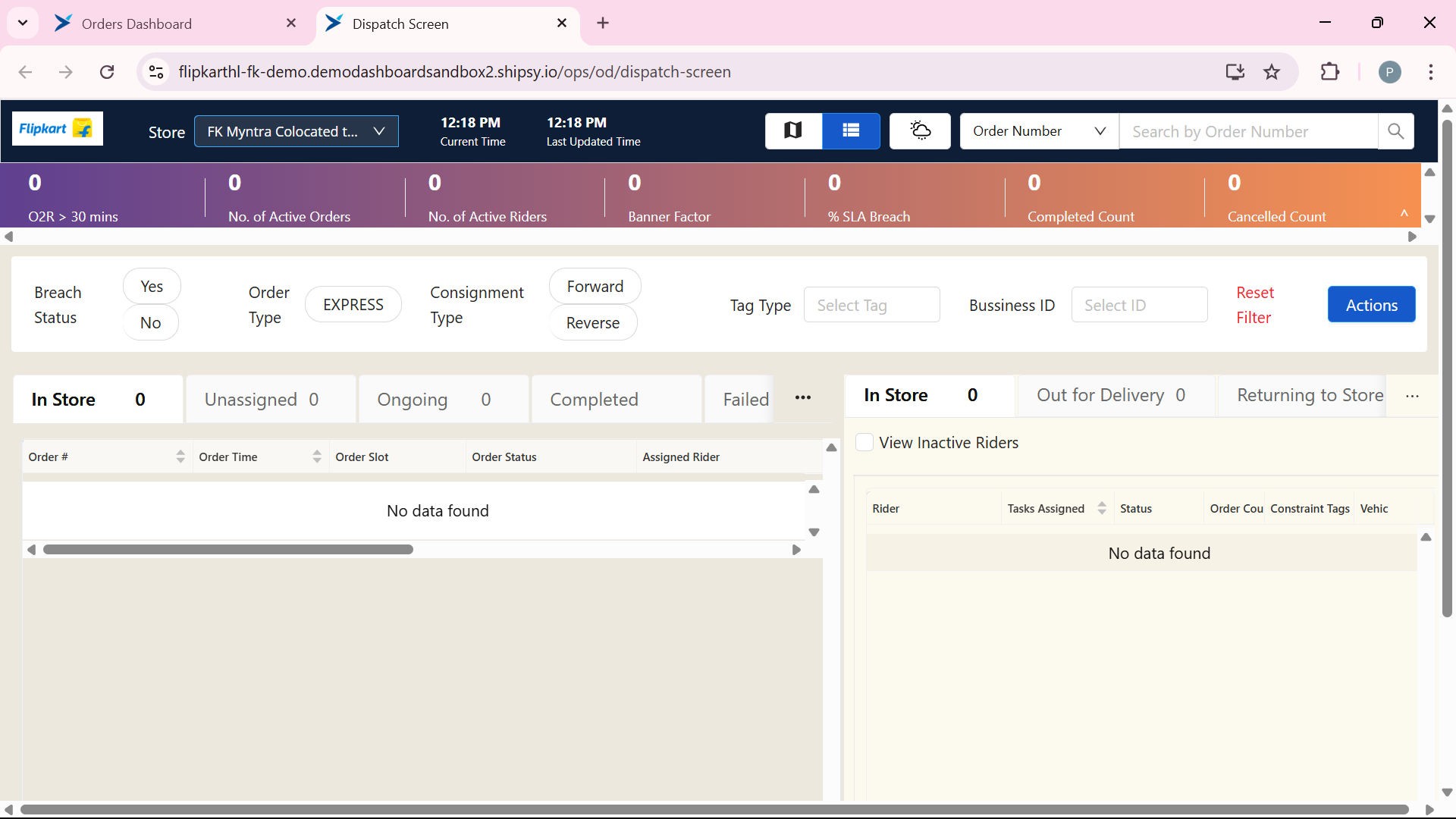The image size is (1456, 819).
Task: Switch to Orders Dashboard browser tab
Action: tap(177, 24)
